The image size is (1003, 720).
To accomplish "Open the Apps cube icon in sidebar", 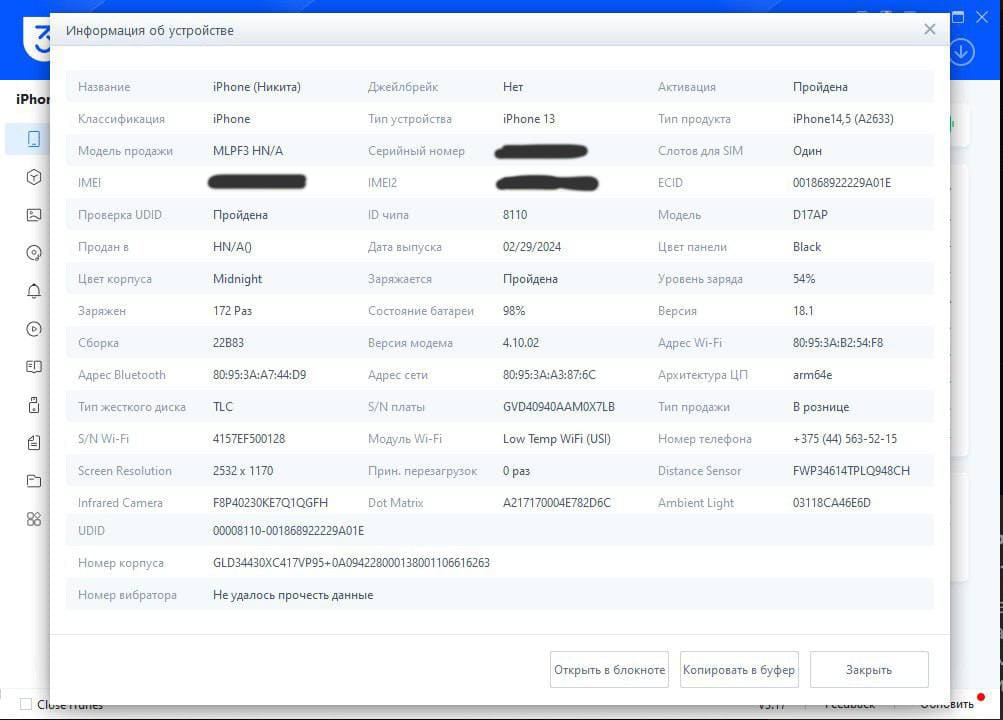I will pos(34,177).
